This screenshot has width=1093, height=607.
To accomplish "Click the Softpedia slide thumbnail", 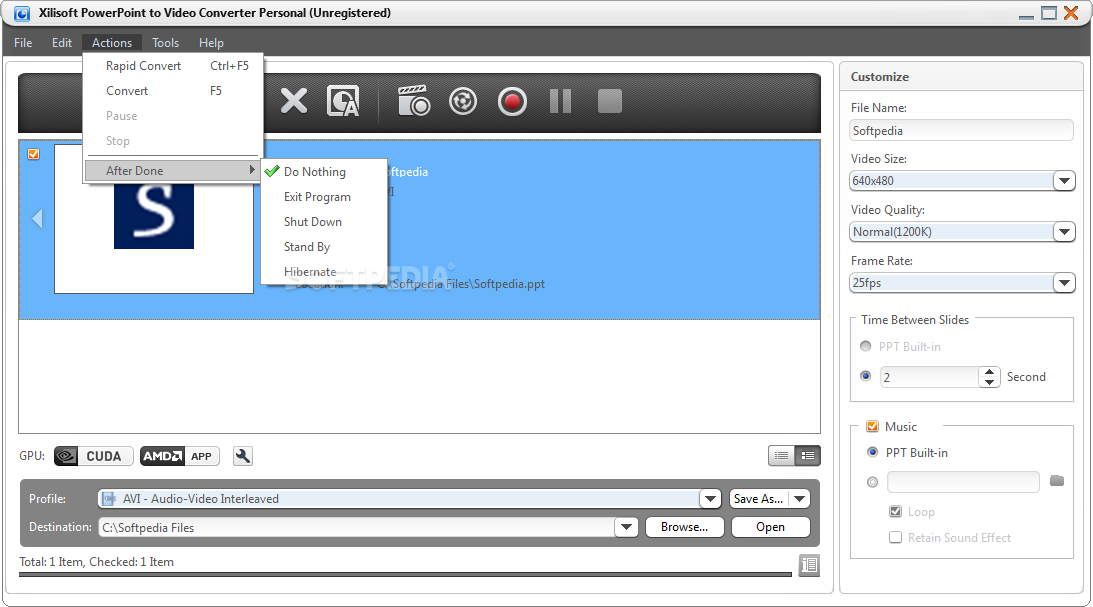I will point(154,219).
